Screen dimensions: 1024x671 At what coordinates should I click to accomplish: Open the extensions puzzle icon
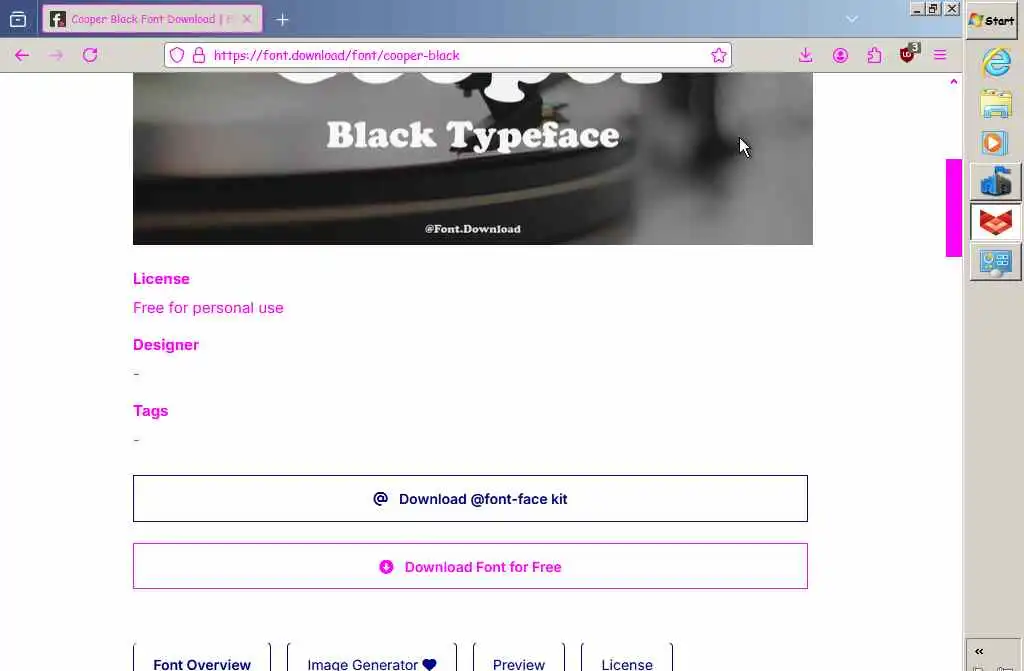(x=874, y=56)
